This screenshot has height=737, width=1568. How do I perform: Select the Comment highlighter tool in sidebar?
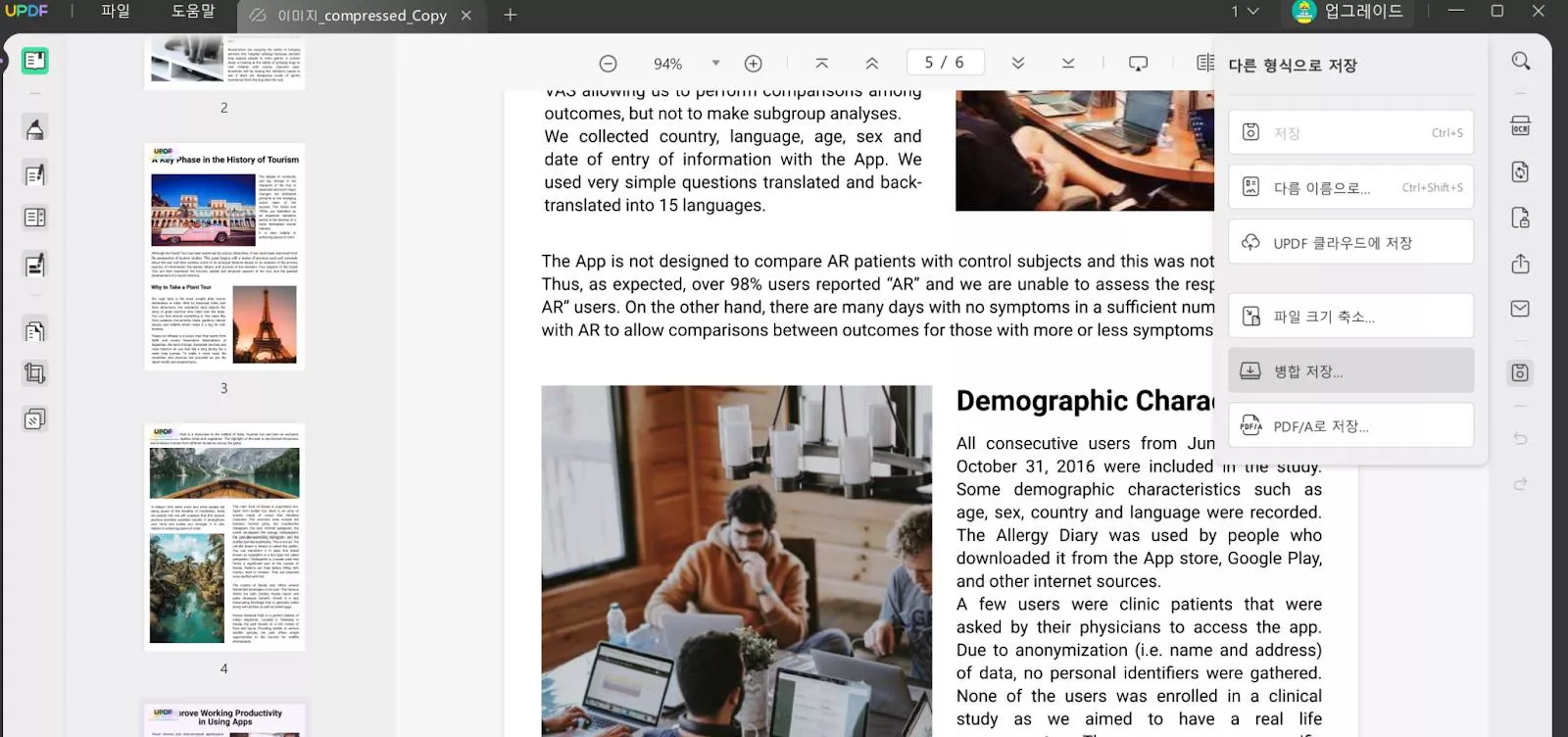35,128
